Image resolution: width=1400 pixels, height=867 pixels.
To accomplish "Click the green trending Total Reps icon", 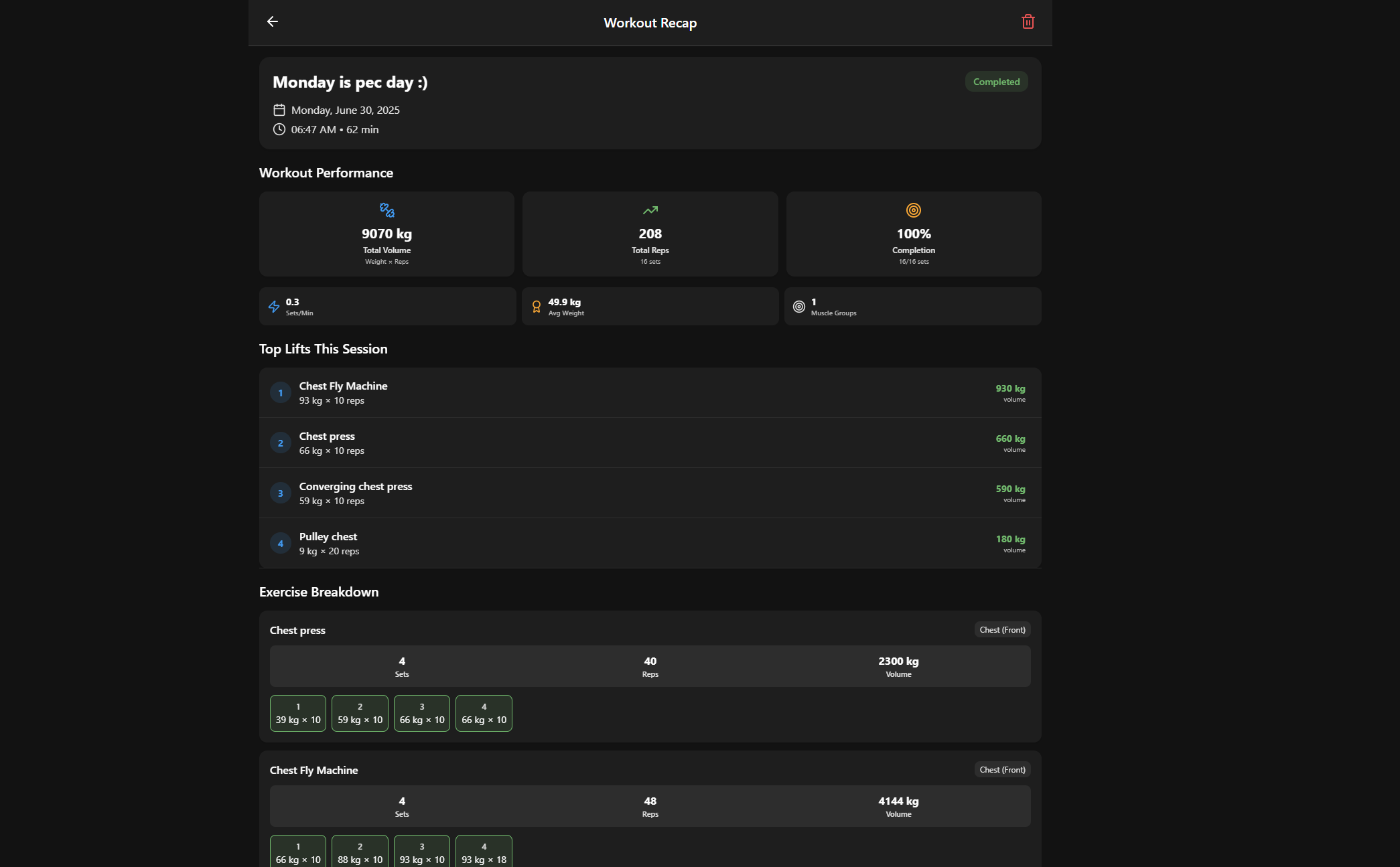I will 650,210.
